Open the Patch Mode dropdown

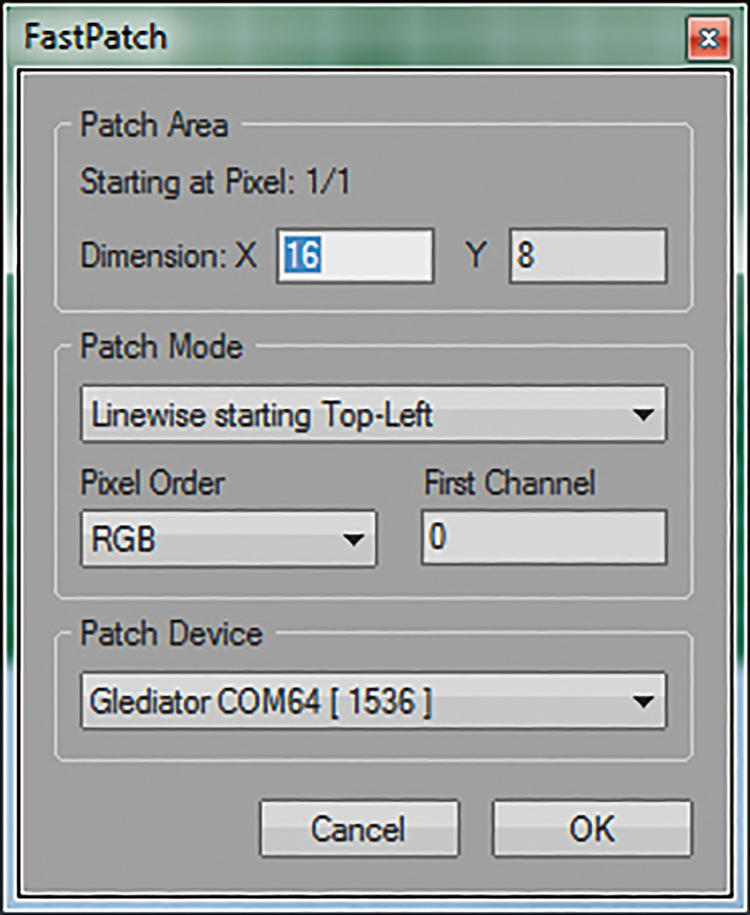pos(373,413)
